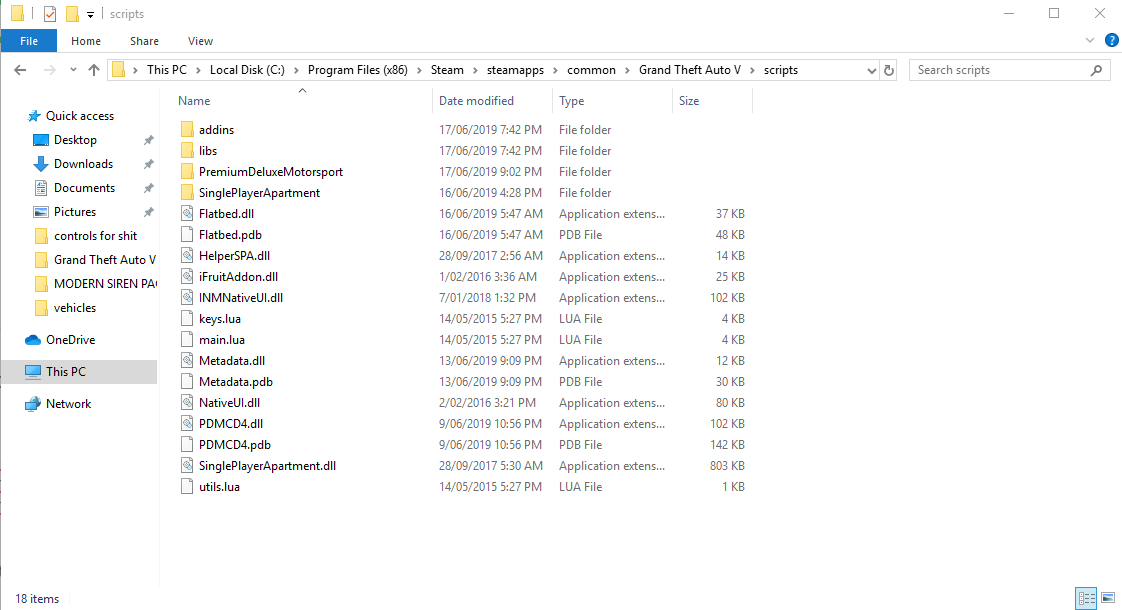The width and height of the screenshot is (1122, 610).
Task: Click the Properties quick access toolbar icon
Action: pyautogui.click(x=49, y=14)
